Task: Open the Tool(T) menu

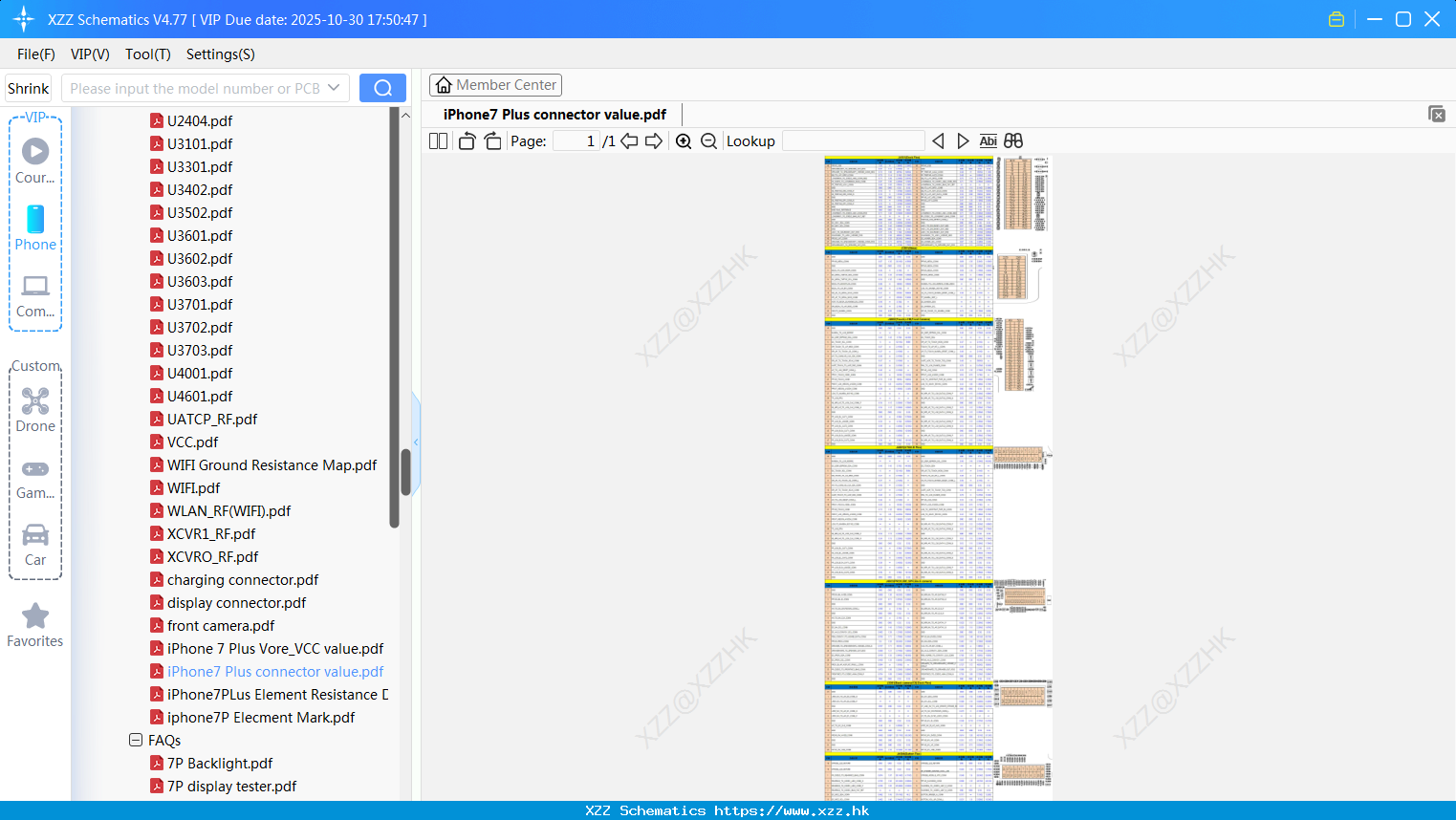Action: click(148, 54)
